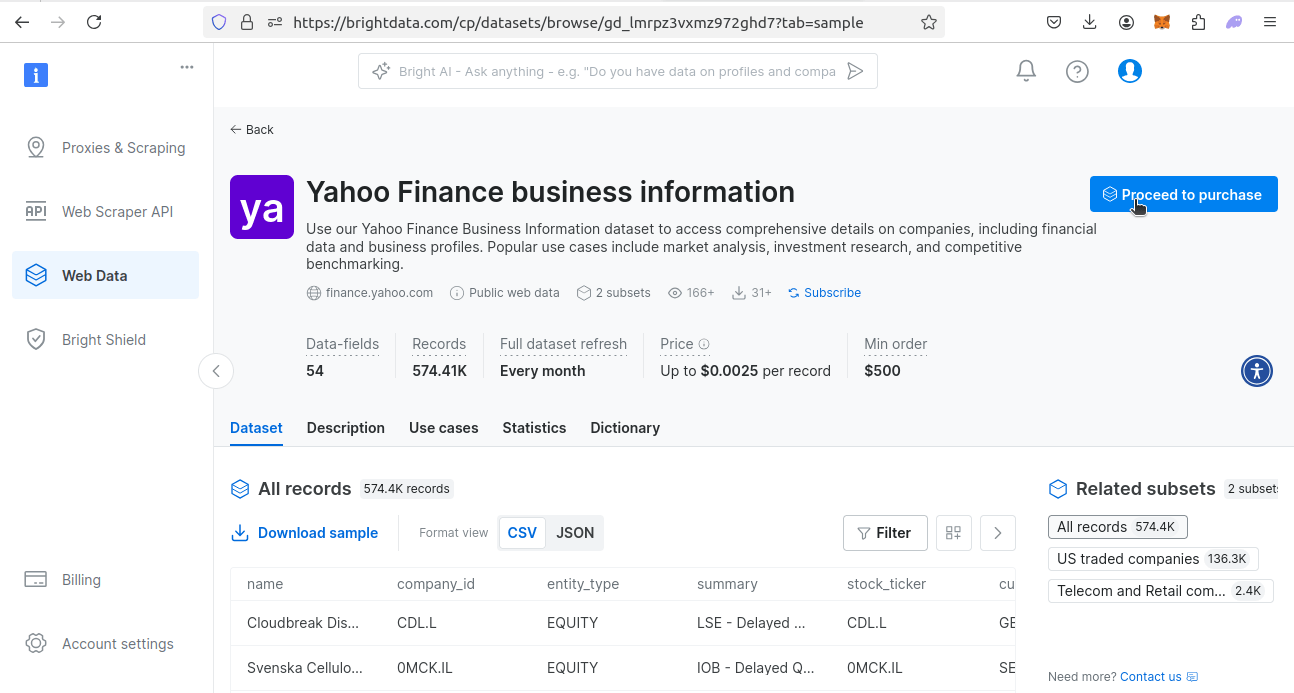Click the accessibility widget icon
The height and width of the screenshot is (693, 1294).
[x=1257, y=371]
